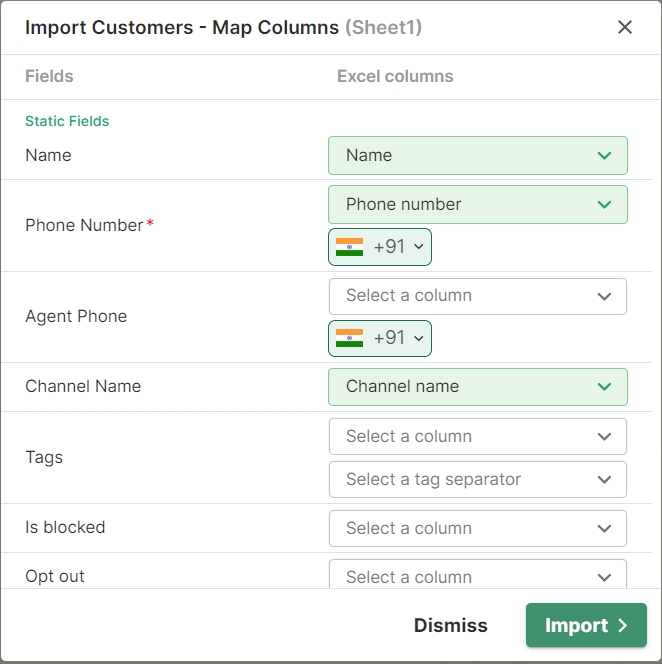Click the chevron in the Phone number dropdown

coord(604,204)
